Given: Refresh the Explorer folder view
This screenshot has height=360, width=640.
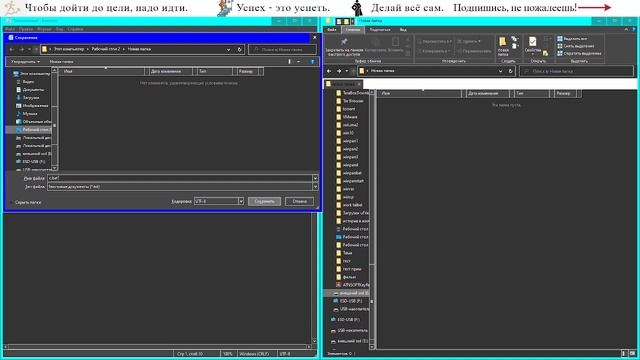Looking at the screenshot, I should tap(510, 71).
